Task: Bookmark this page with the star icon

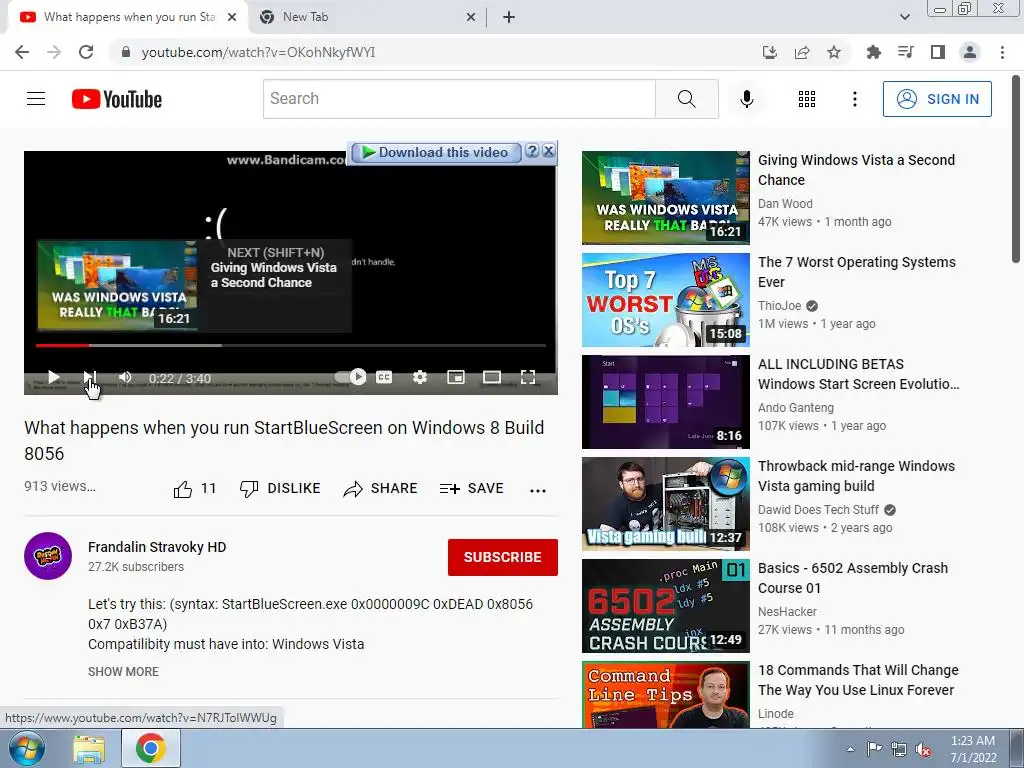Action: 834,52
